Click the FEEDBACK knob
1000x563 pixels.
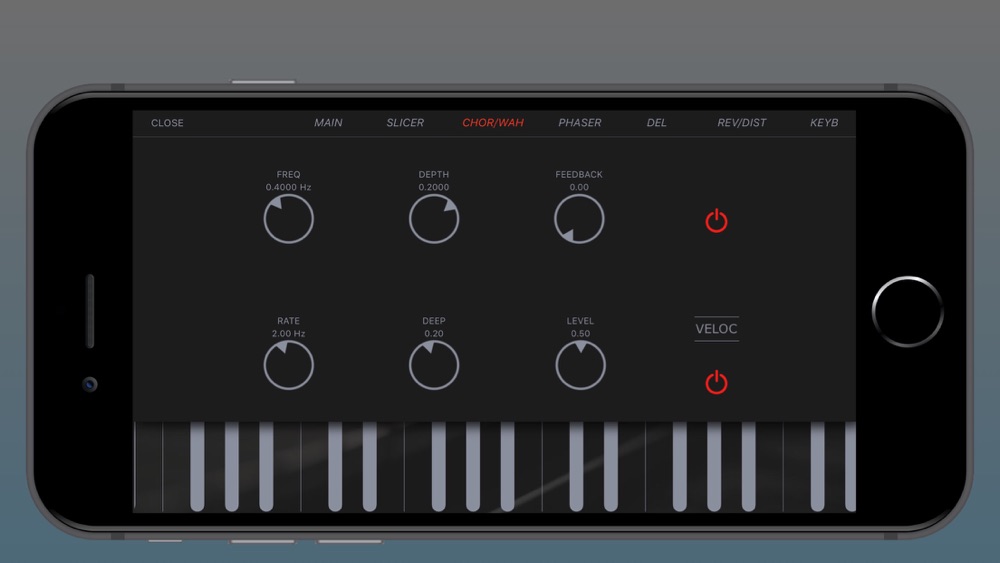(579, 219)
